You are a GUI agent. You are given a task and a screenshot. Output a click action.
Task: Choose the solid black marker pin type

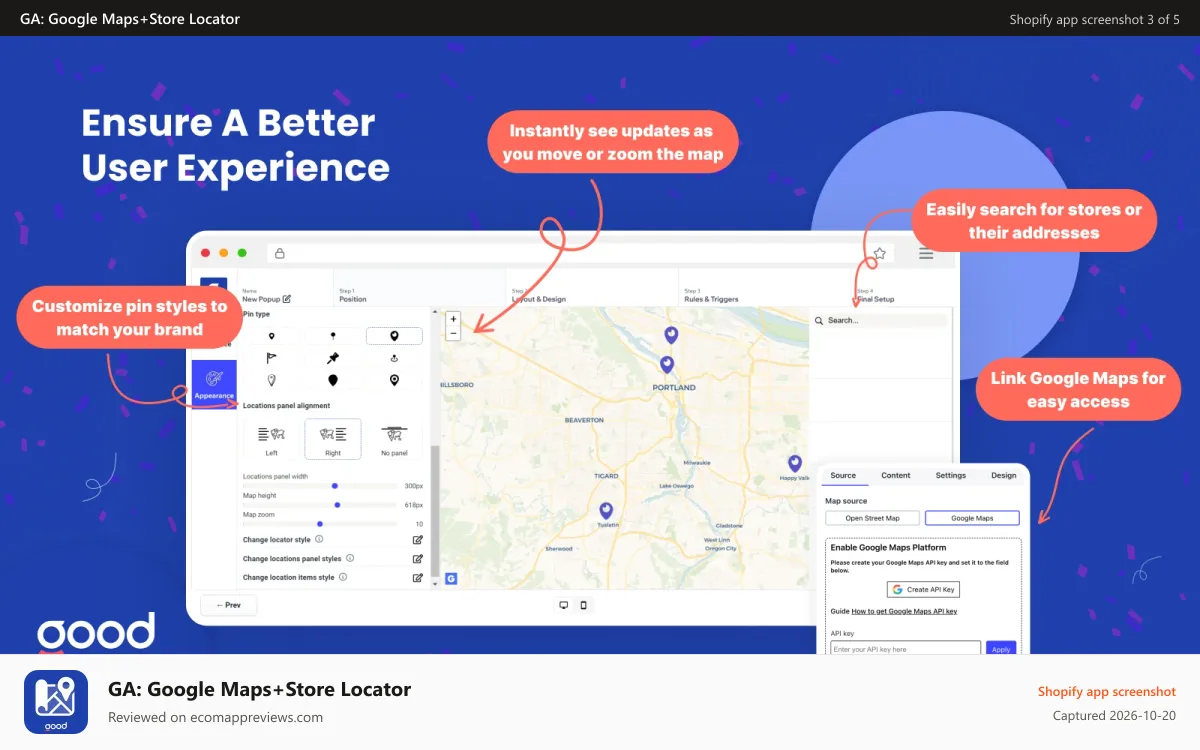pos(333,380)
